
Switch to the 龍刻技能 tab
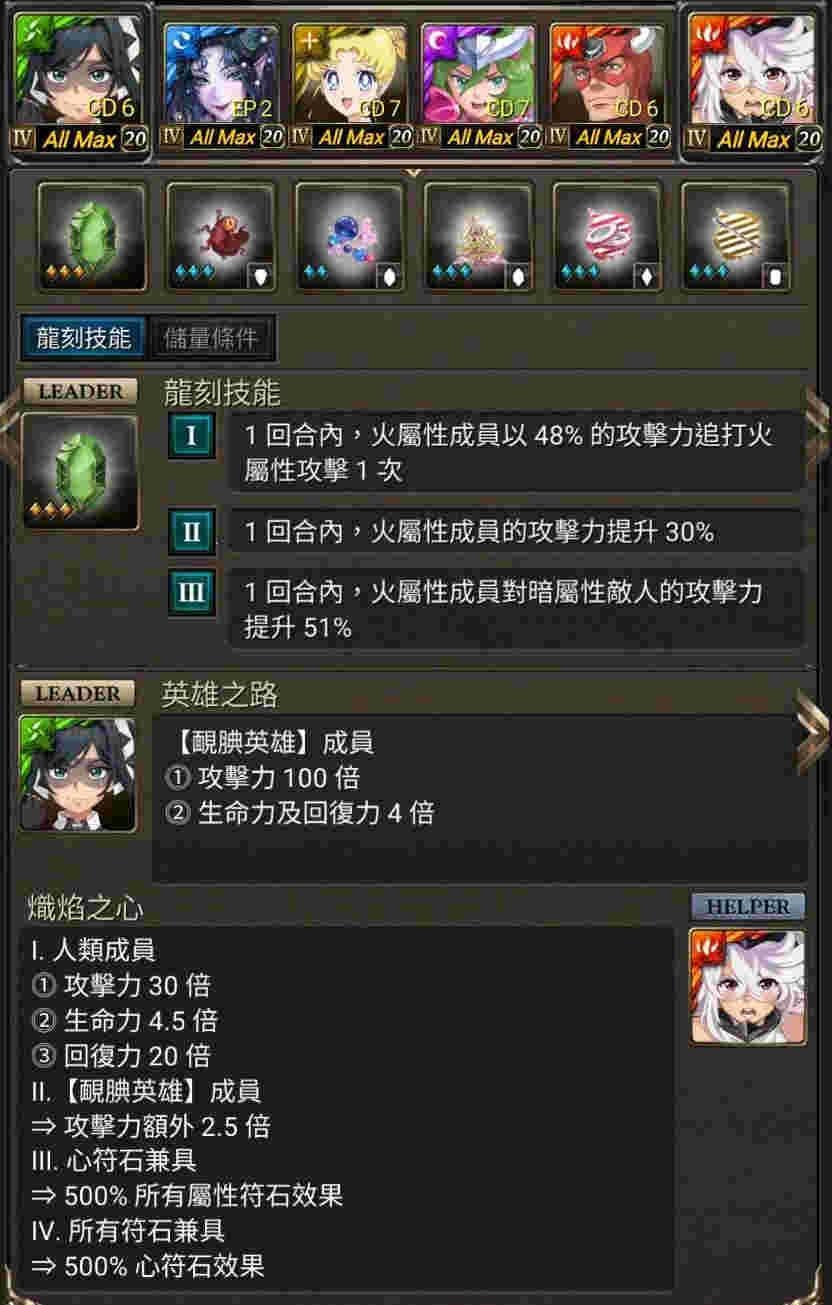(84, 338)
